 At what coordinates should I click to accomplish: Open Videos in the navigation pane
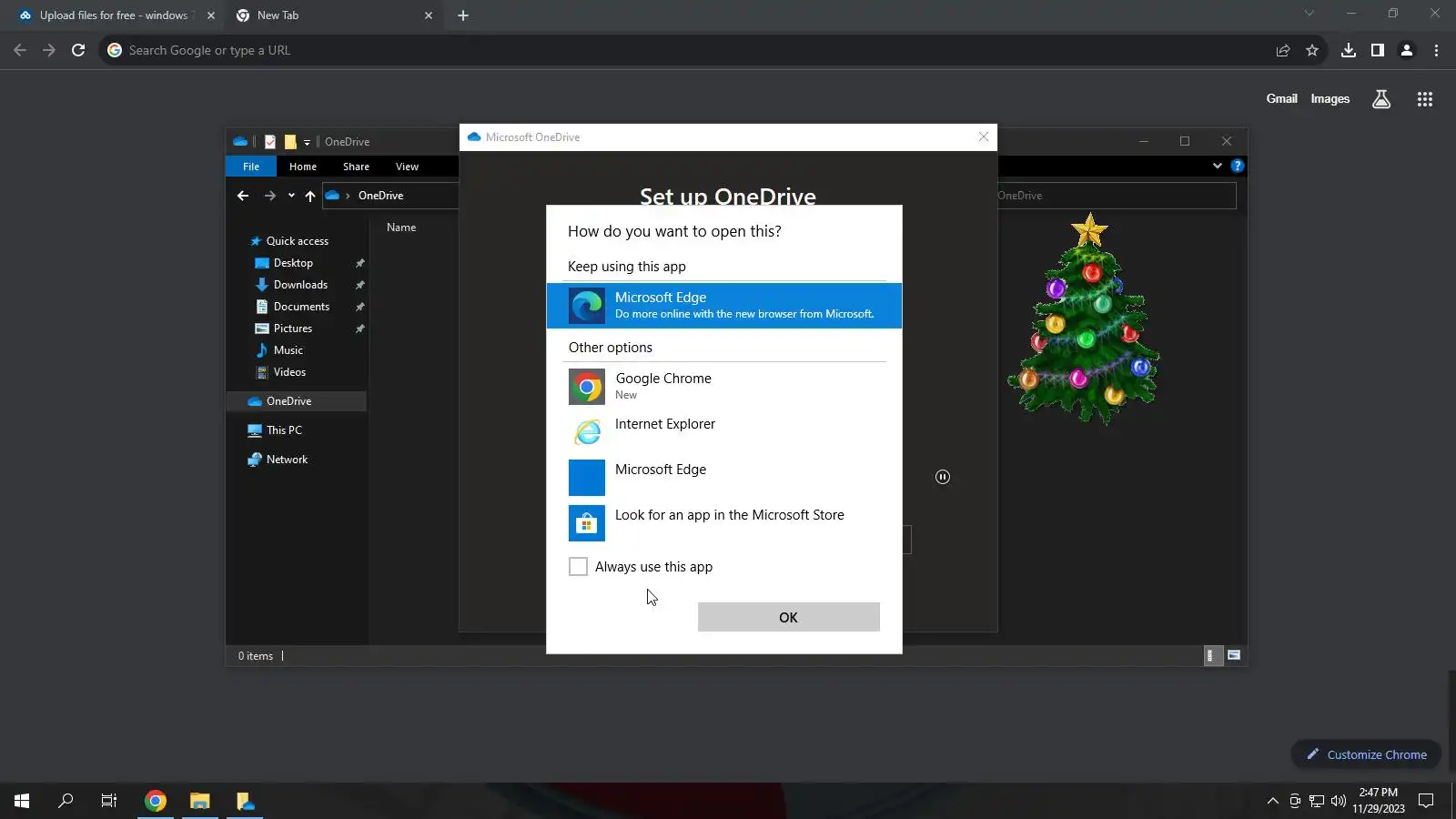[x=289, y=372]
